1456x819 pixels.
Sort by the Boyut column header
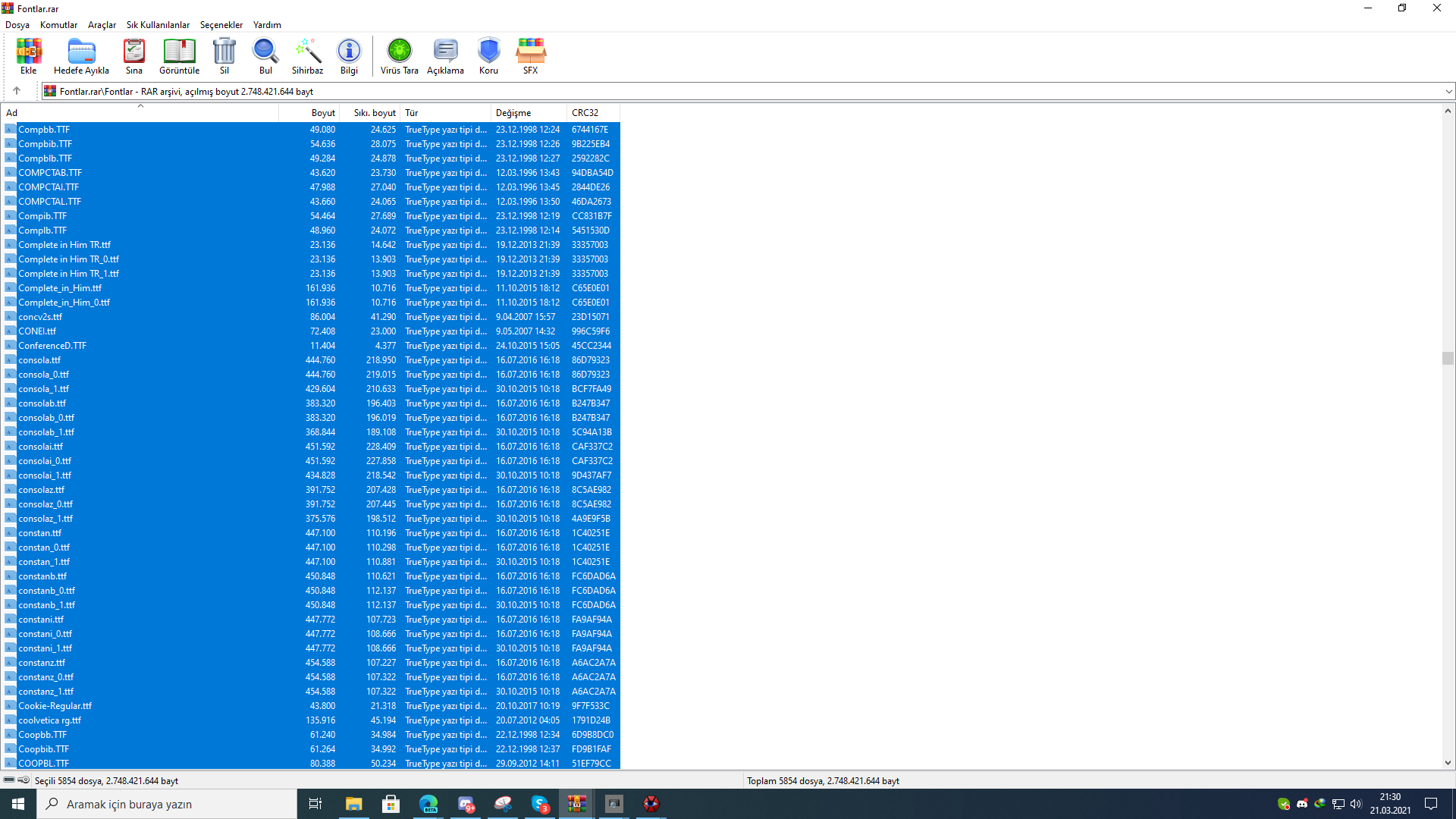click(322, 113)
